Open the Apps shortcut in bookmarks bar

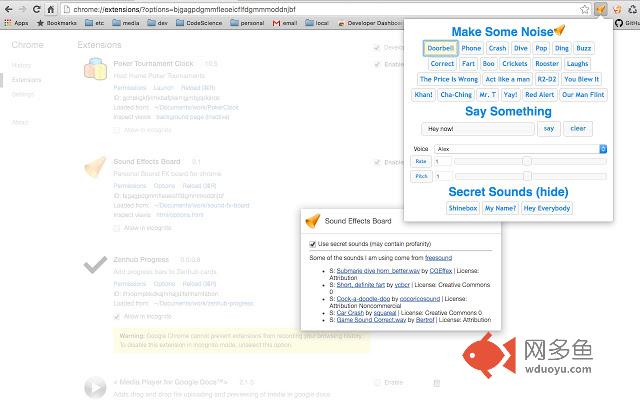[16, 23]
